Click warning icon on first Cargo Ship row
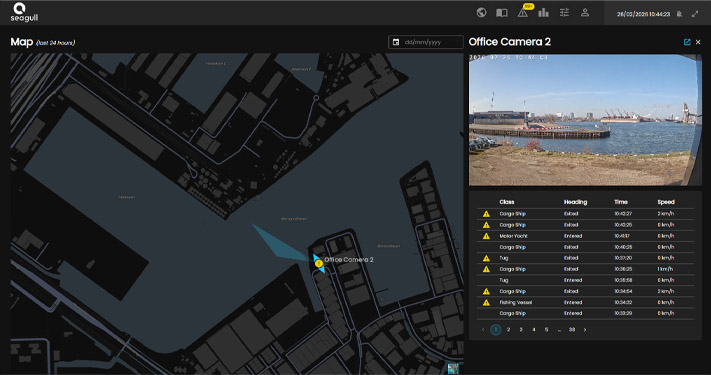The width and height of the screenshot is (711, 375). tap(486, 214)
